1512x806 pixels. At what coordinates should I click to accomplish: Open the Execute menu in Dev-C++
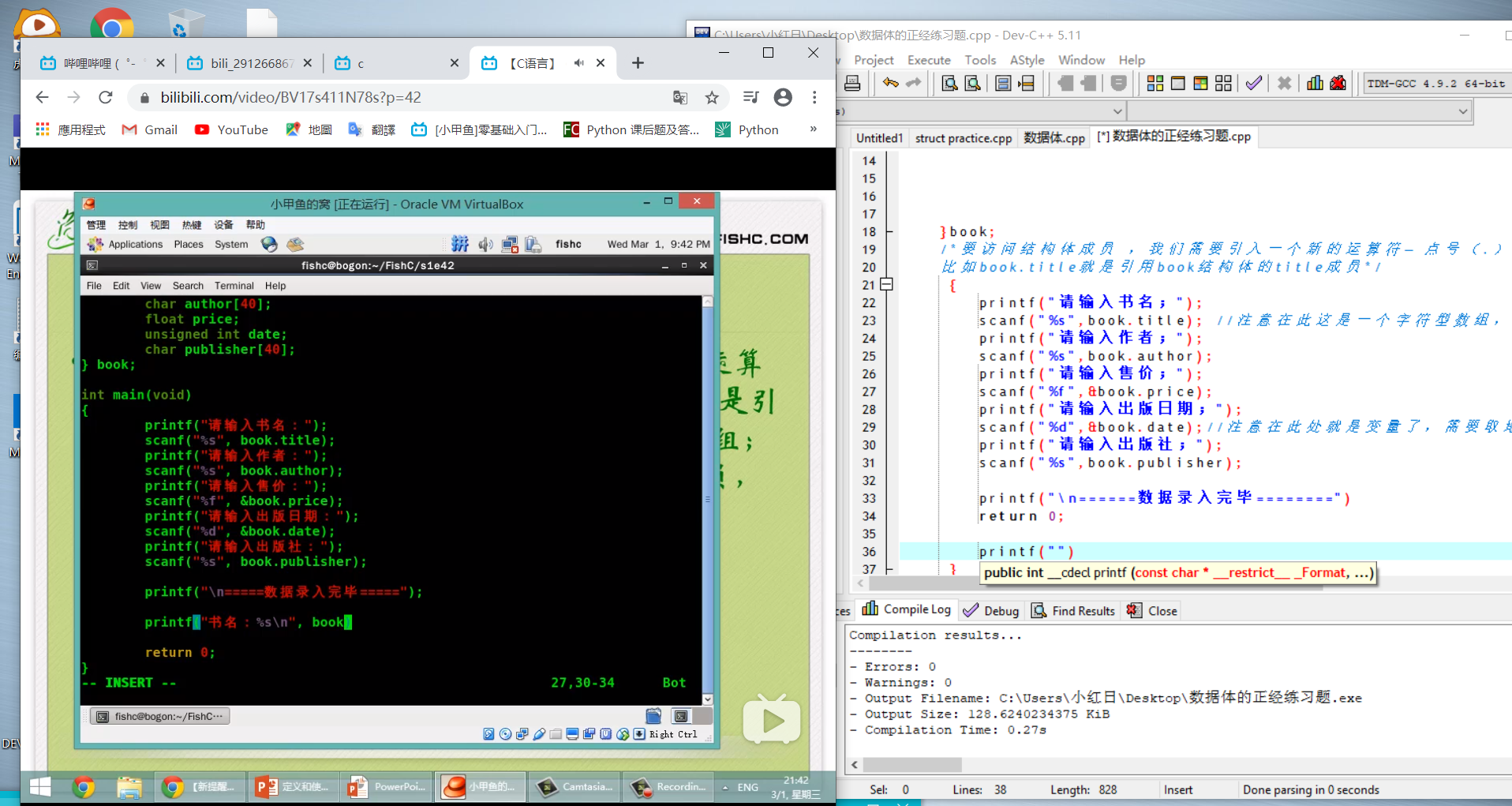(929, 60)
